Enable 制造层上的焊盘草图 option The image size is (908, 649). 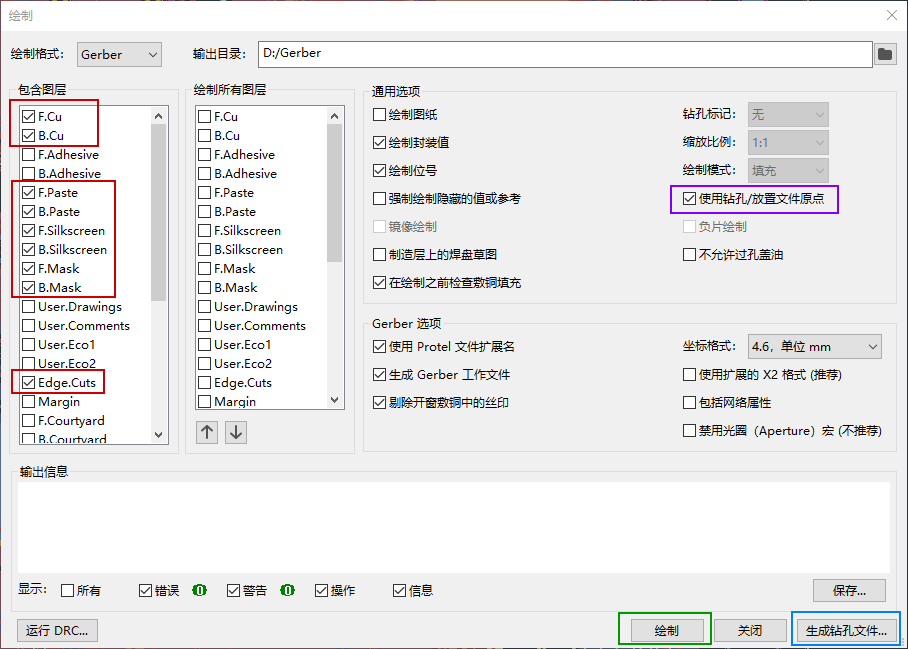pos(379,255)
